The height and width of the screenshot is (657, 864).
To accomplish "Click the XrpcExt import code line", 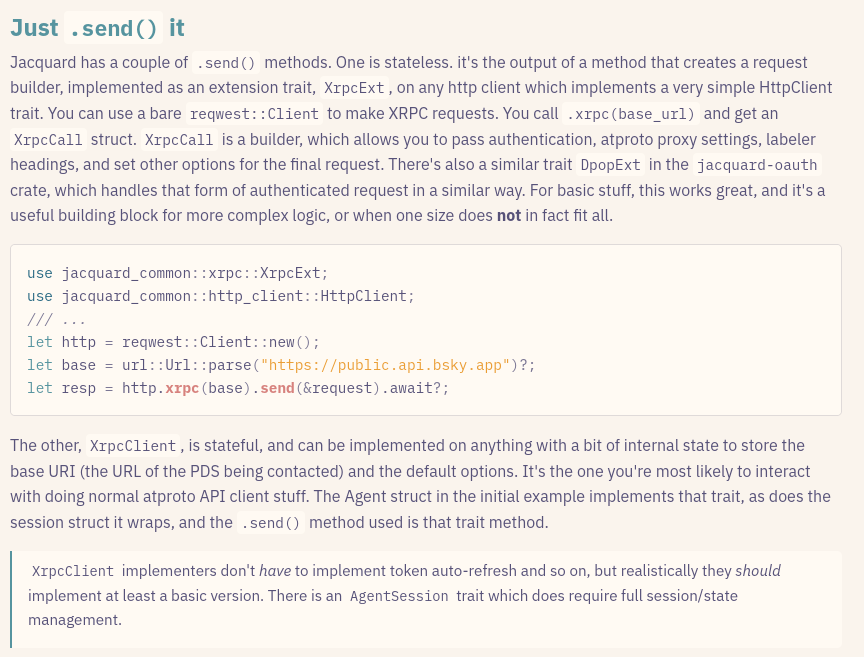I will pyautogui.click(x=177, y=273).
